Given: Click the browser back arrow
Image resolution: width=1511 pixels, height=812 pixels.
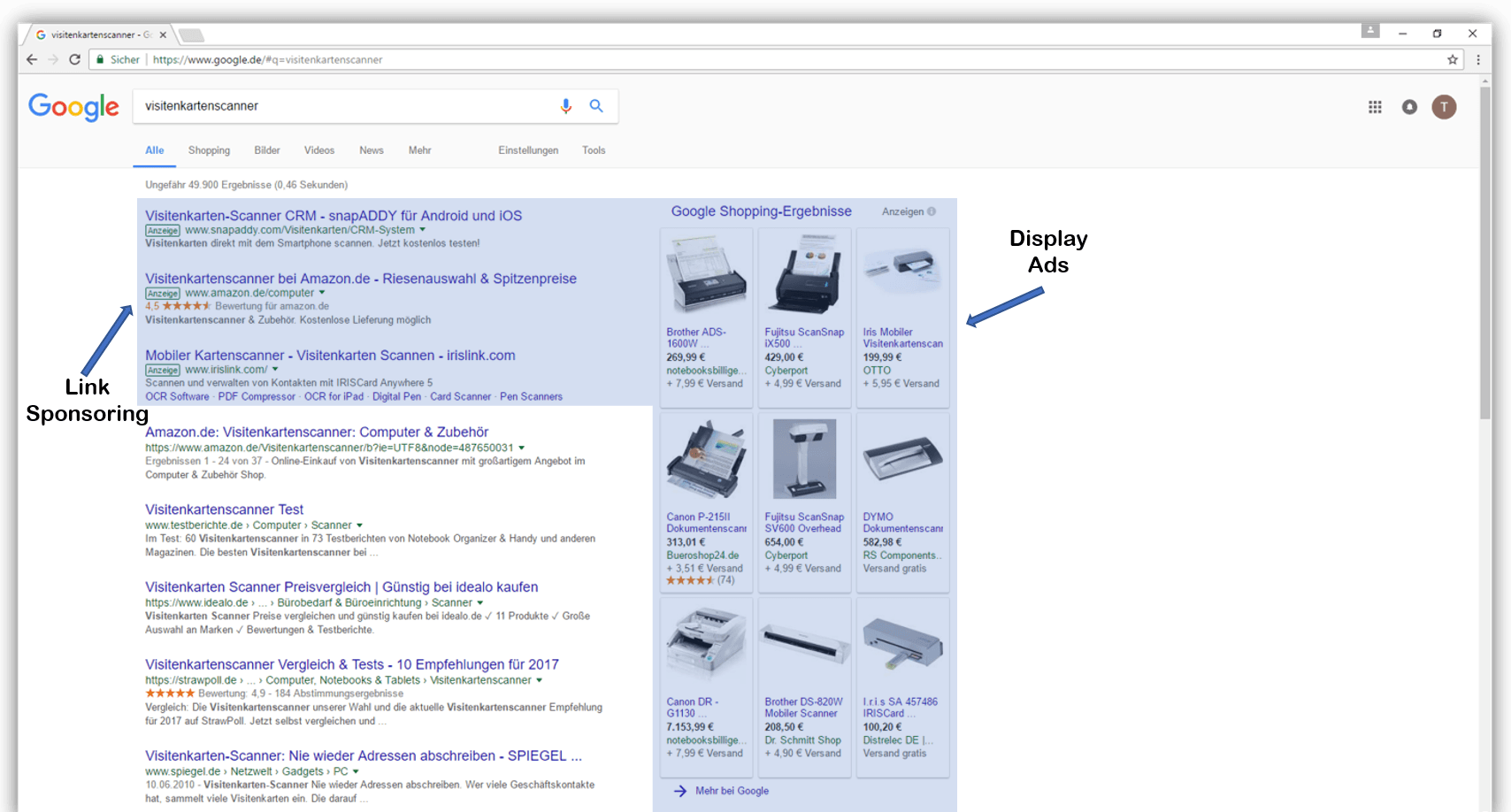Looking at the screenshot, I should click(32, 60).
